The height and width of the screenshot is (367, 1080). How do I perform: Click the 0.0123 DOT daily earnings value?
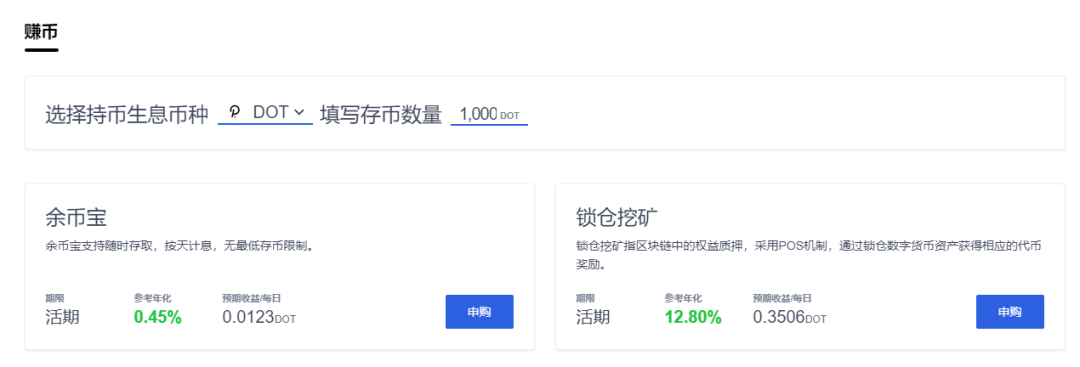tap(259, 317)
